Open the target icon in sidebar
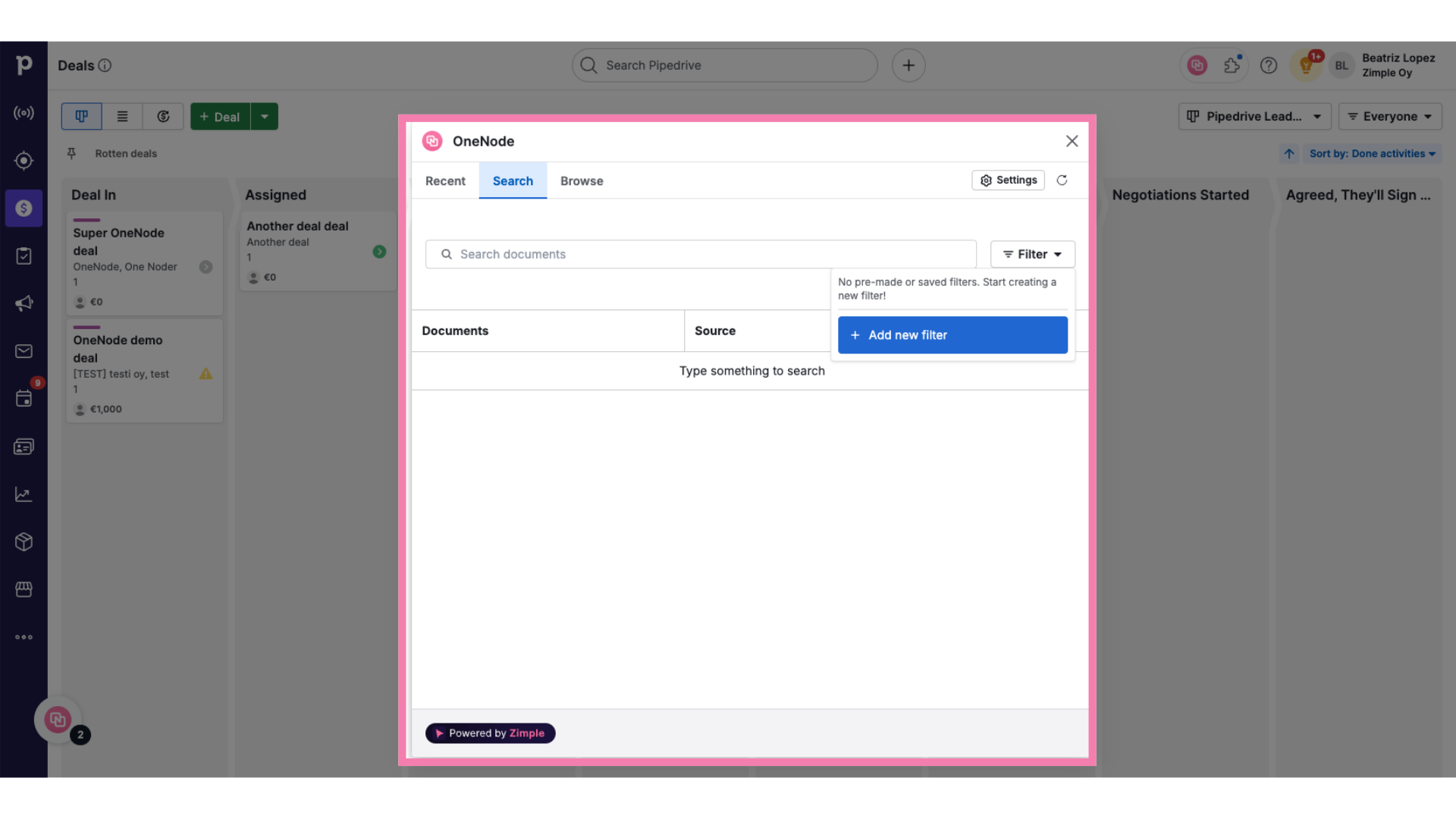 pos(24,161)
